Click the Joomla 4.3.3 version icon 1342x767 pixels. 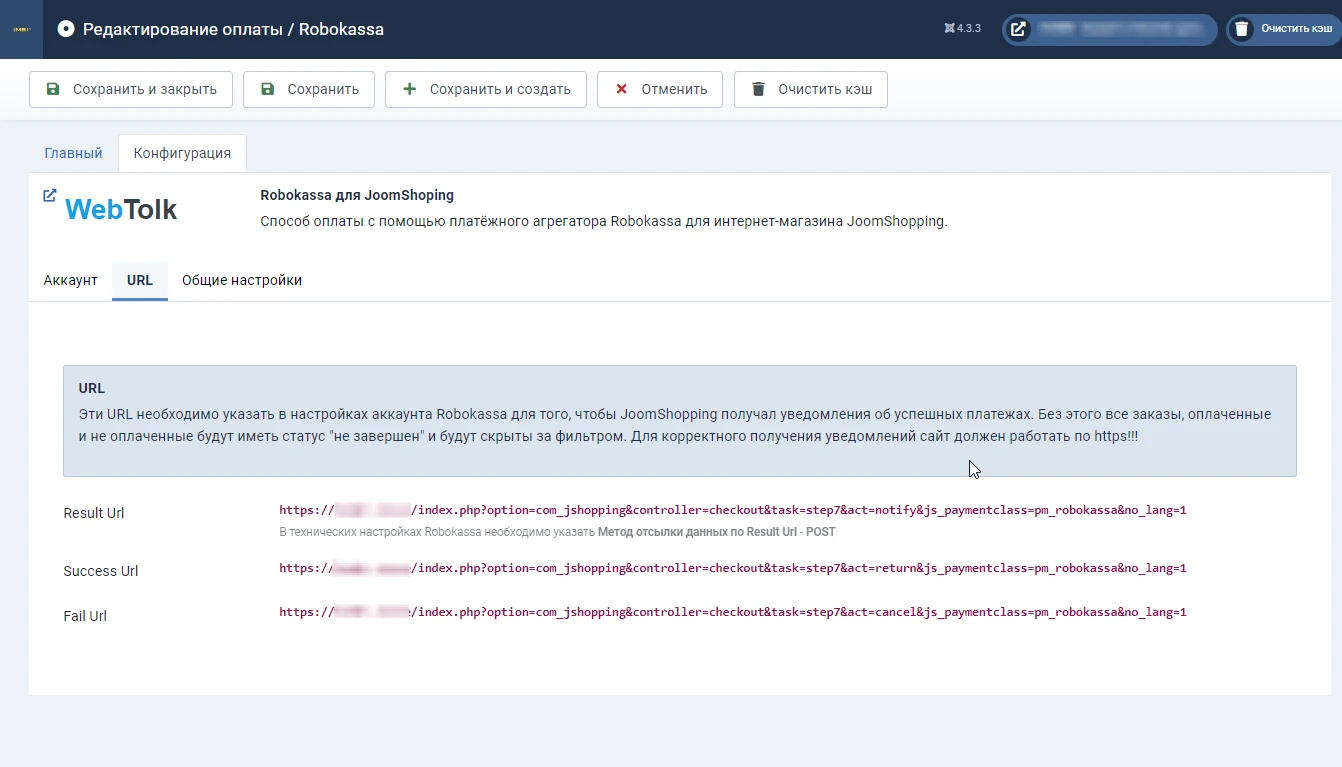(949, 29)
